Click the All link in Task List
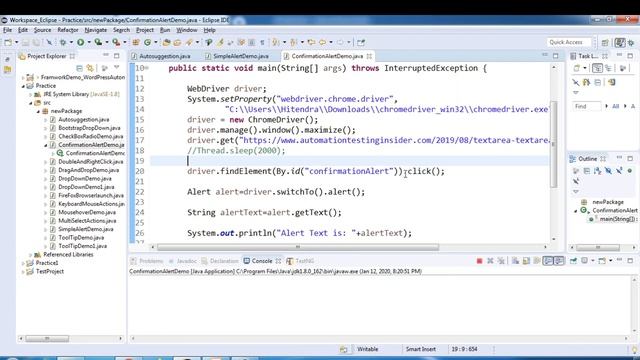This screenshot has height=360, width=640. tap(616, 106)
